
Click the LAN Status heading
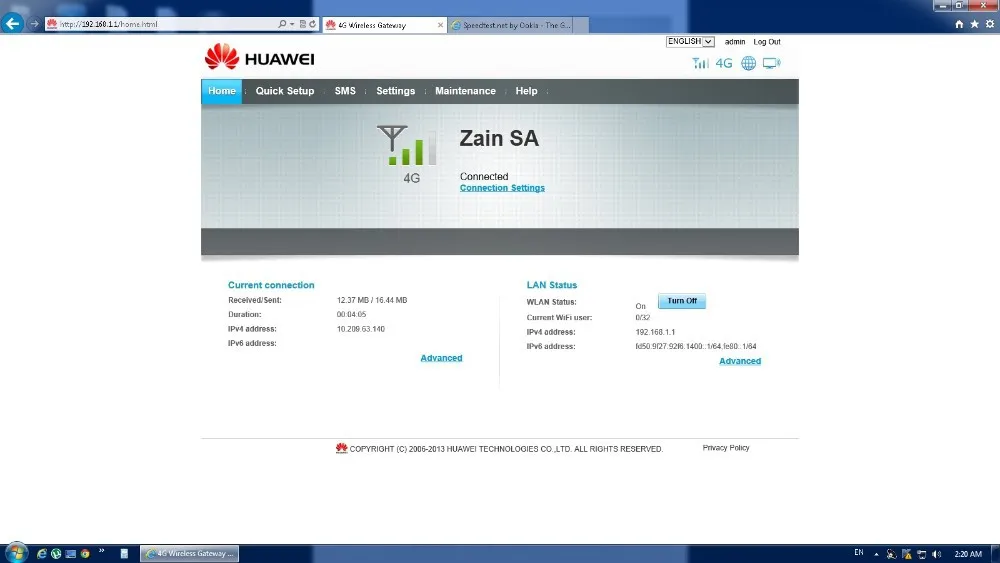click(552, 285)
